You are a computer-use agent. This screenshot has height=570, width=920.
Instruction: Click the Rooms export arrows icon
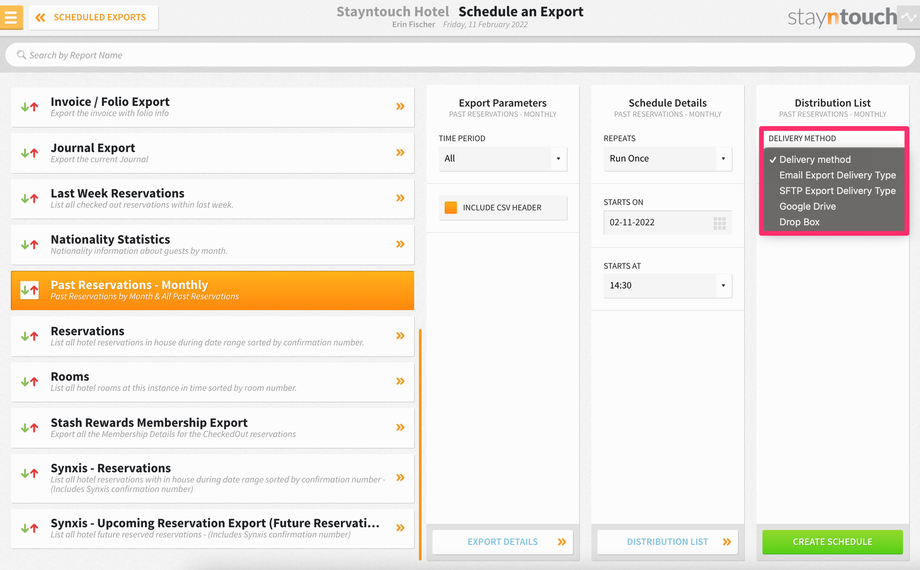pos(29,382)
